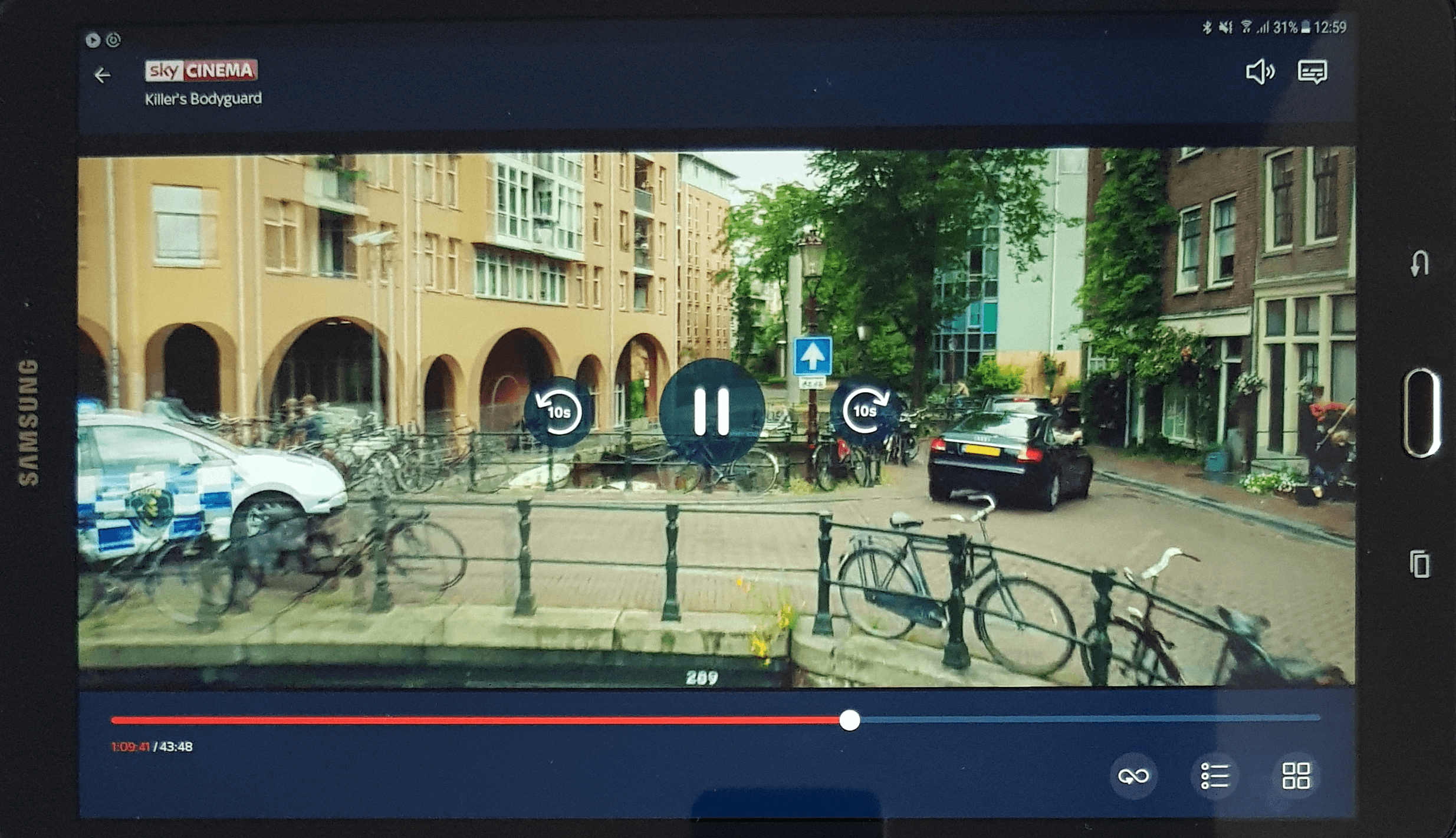Tap the total time 43:48
This screenshot has width=1456, height=838.
point(176,747)
